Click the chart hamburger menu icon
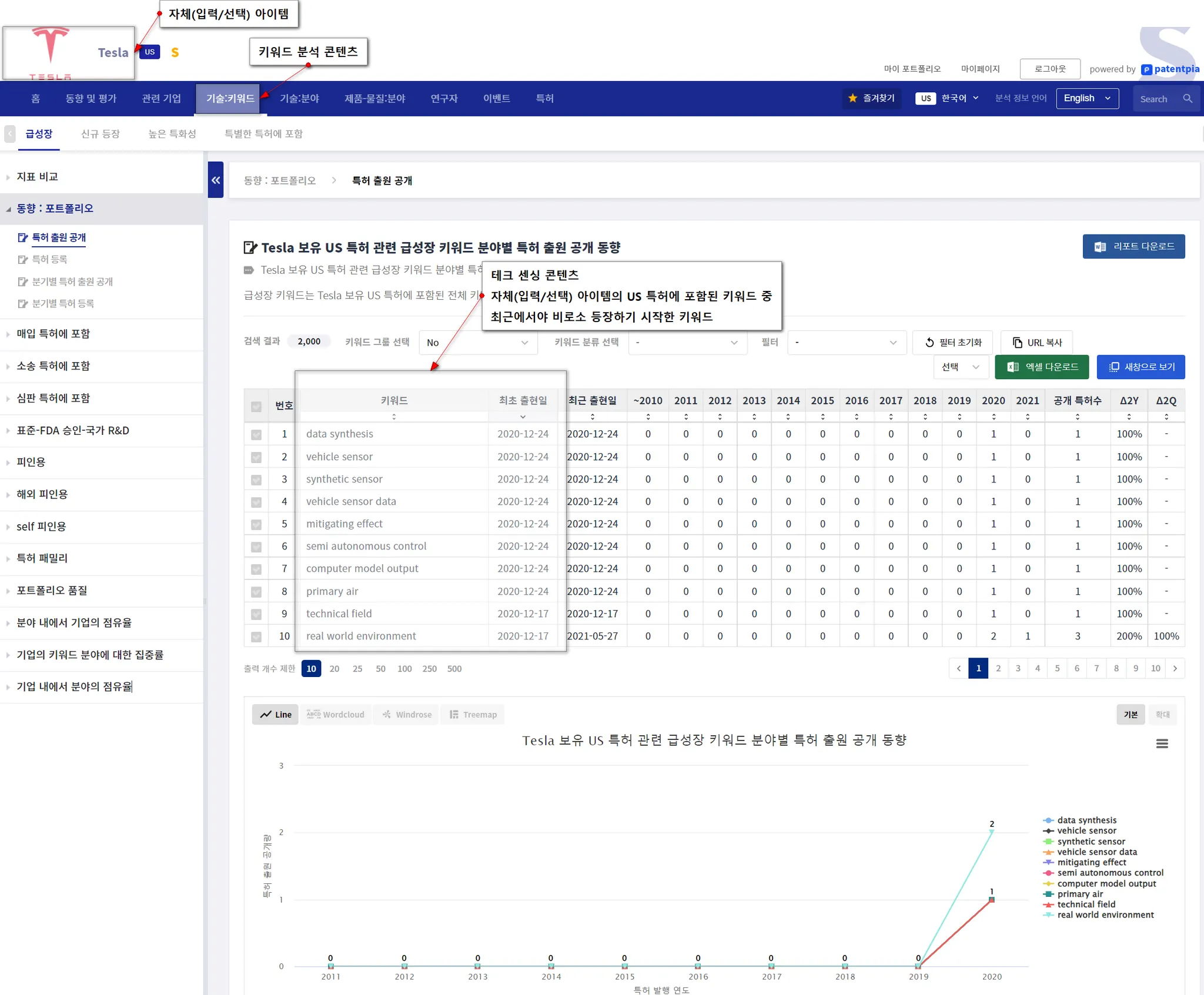The height and width of the screenshot is (995, 1204). 1162,743
